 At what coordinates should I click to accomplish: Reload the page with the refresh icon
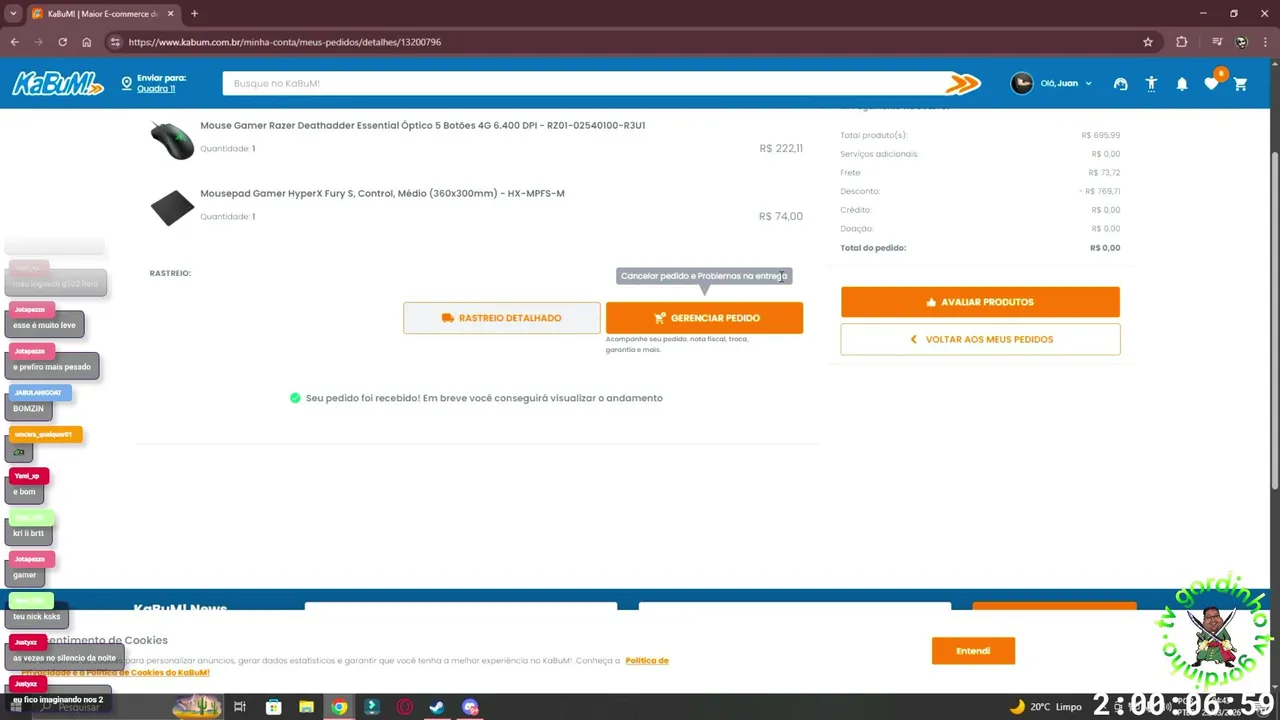62,42
